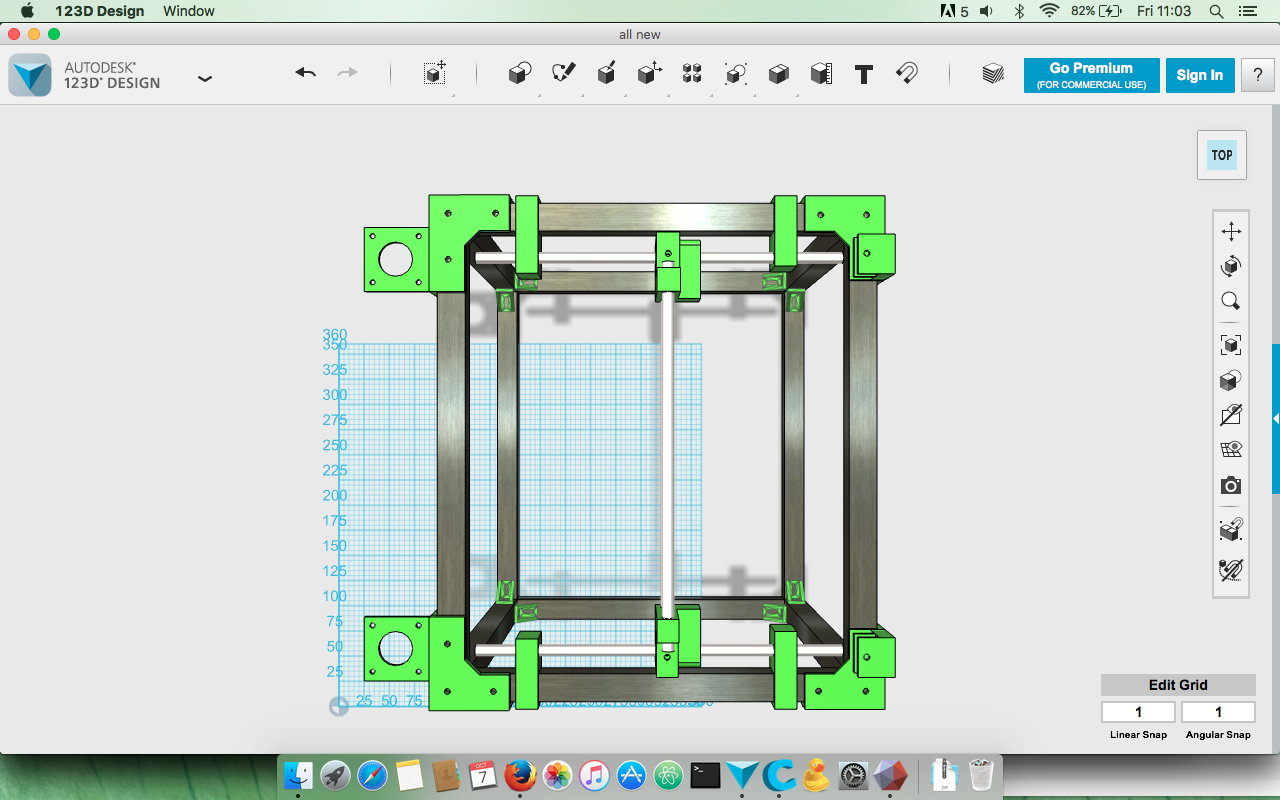Open iTunes from the Dock
The width and height of the screenshot is (1280, 800).
point(594,775)
